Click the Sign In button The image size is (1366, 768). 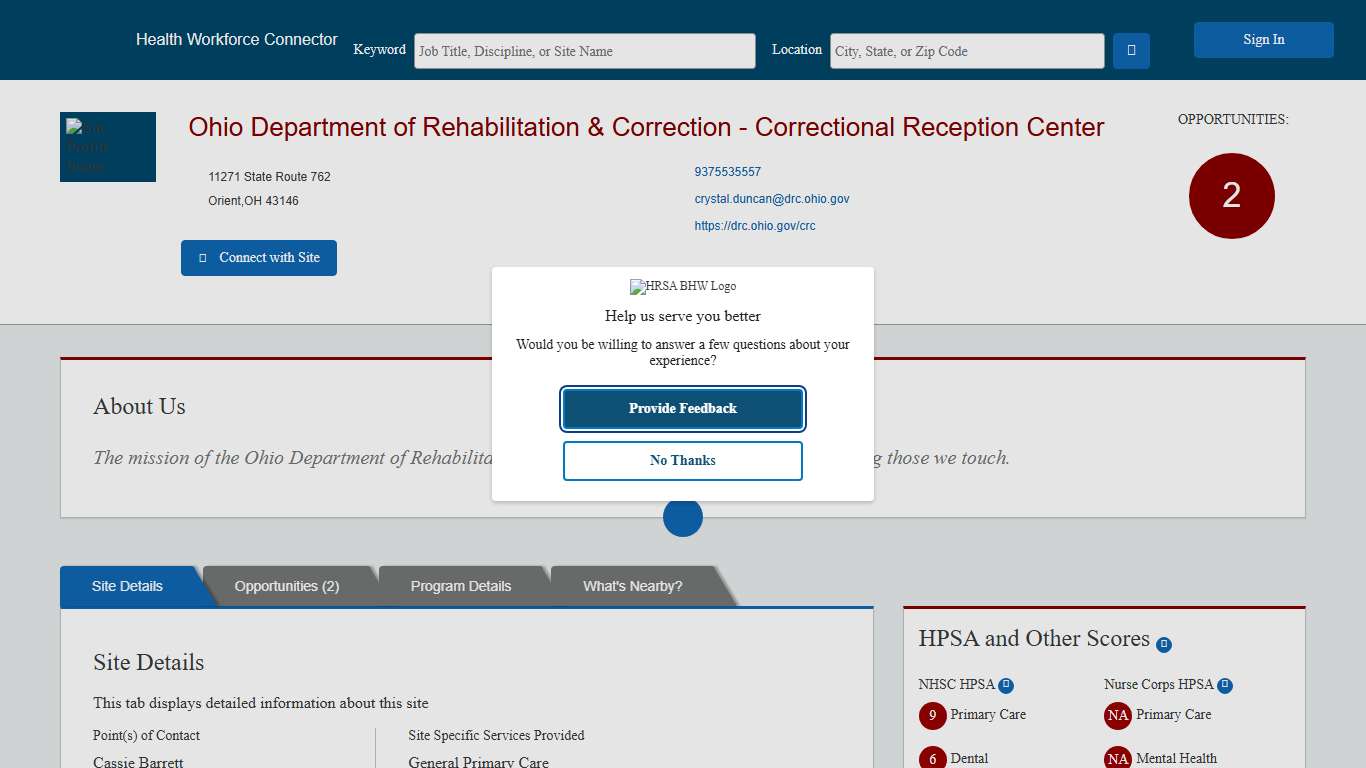tap(1263, 39)
